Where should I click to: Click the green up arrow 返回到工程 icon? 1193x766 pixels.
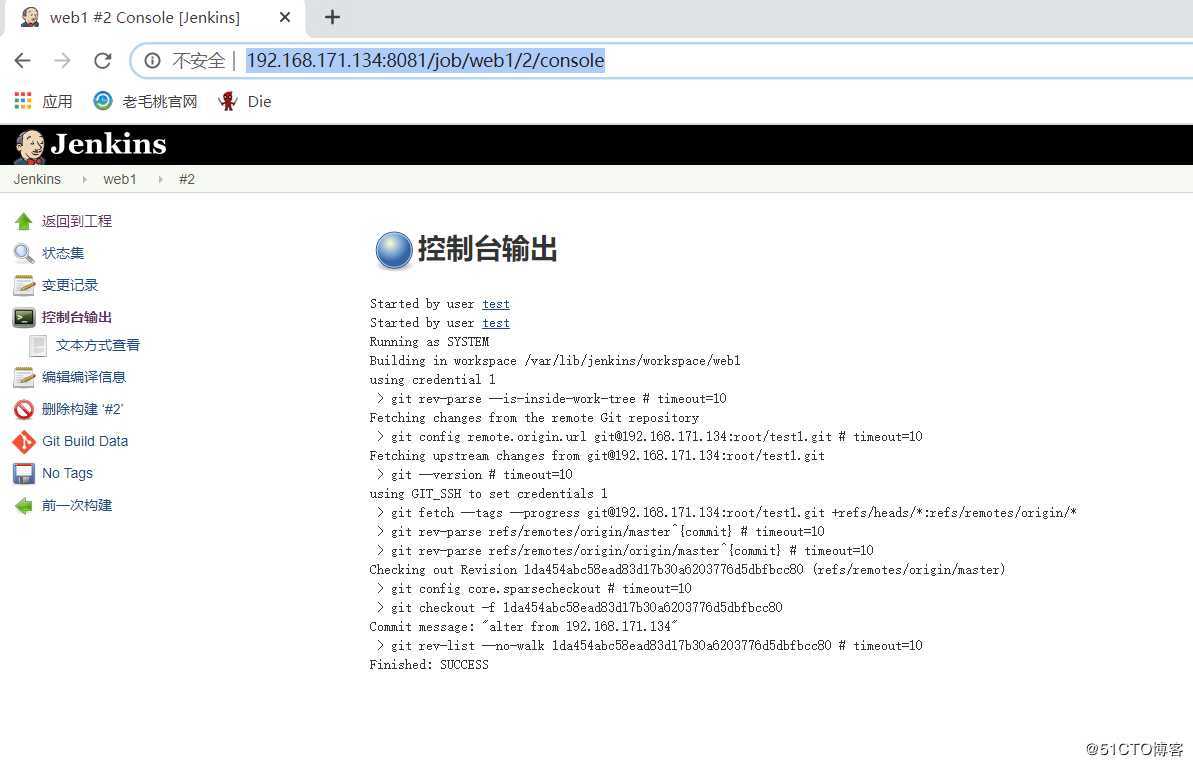point(24,221)
